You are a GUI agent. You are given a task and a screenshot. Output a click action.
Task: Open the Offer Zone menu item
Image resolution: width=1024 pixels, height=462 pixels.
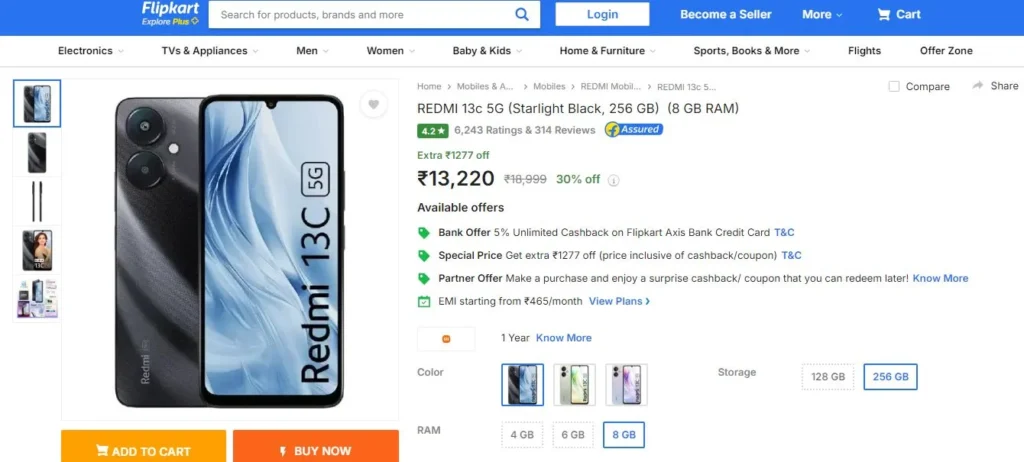[x=946, y=50]
